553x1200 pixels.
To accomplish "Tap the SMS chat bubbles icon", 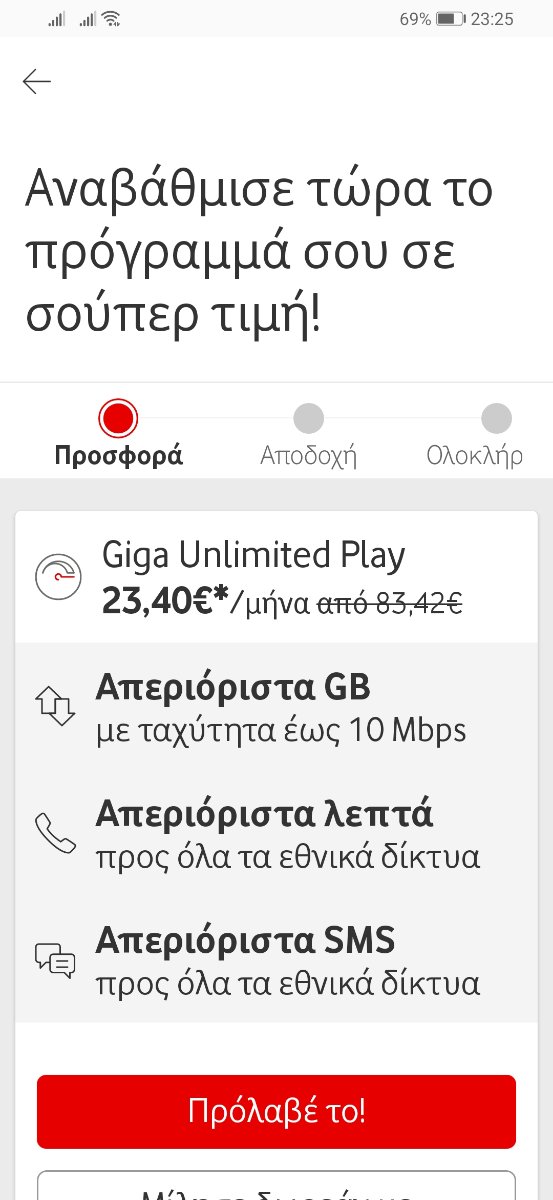I will (x=55, y=958).
